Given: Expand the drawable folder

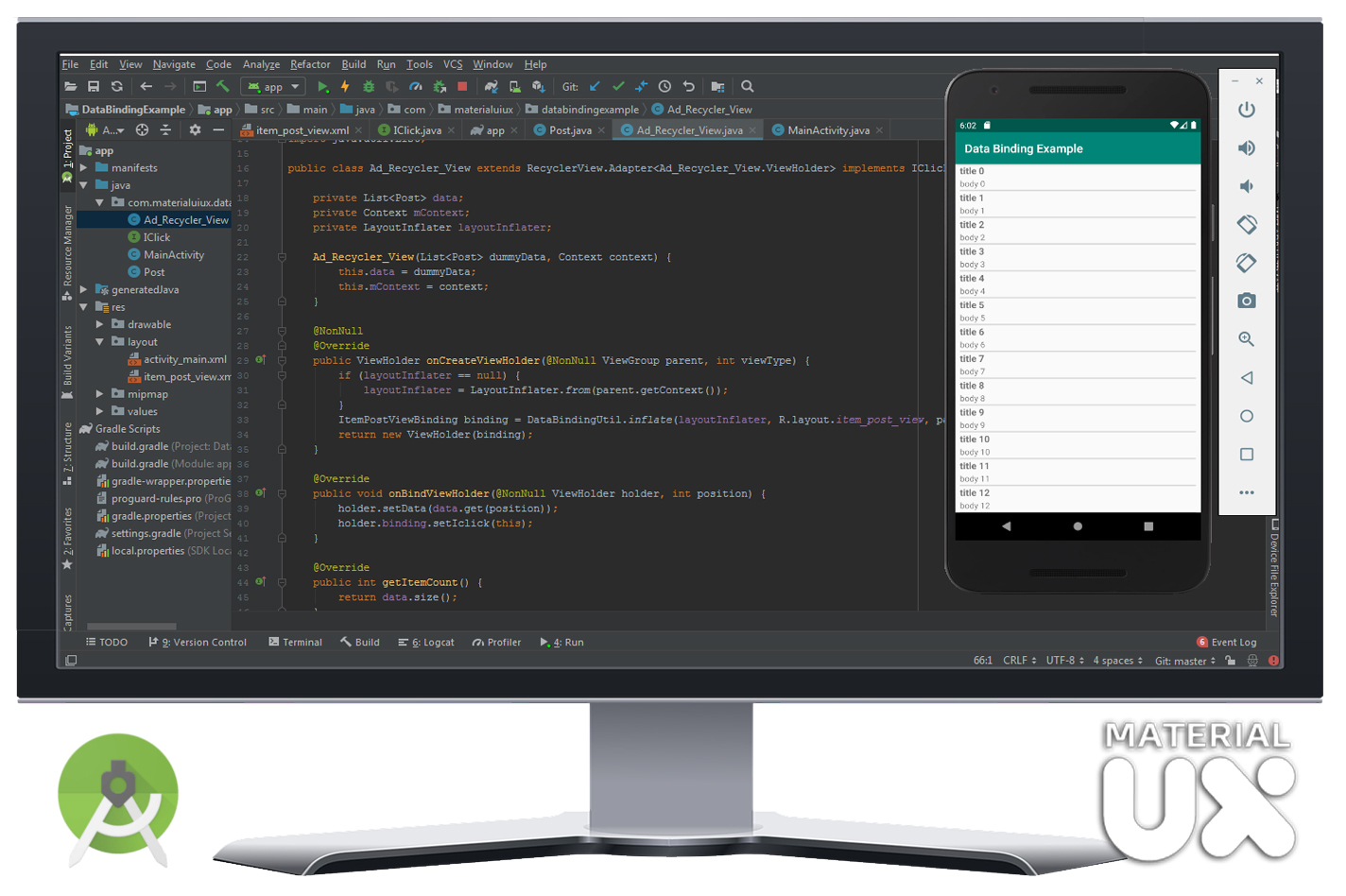Looking at the screenshot, I should 100,324.
